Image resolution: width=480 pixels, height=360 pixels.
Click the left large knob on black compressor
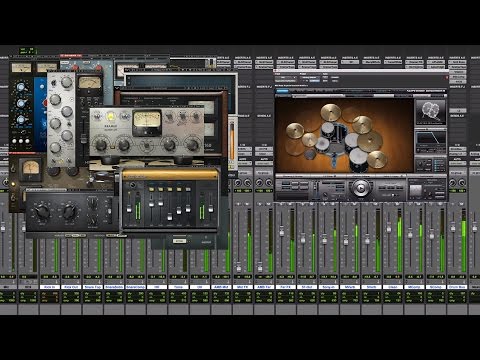click(42, 211)
